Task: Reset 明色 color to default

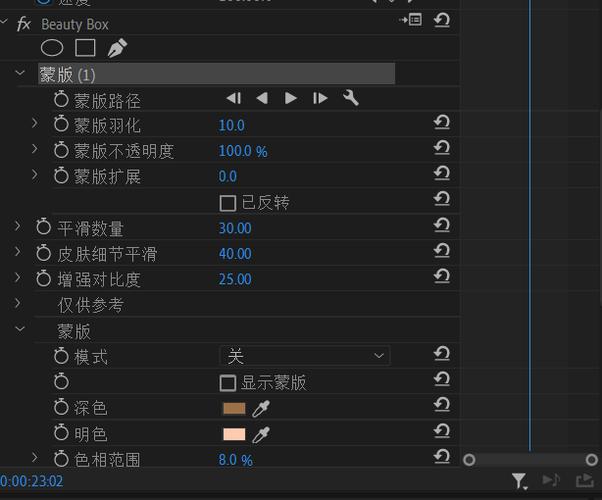Action: (x=442, y=430)
